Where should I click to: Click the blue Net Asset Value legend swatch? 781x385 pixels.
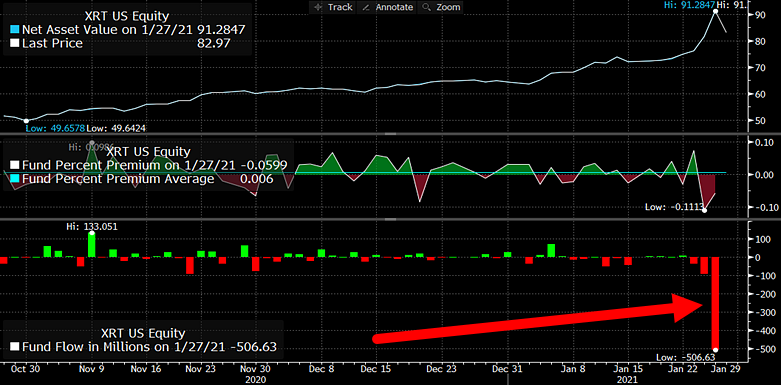point(14,29)
